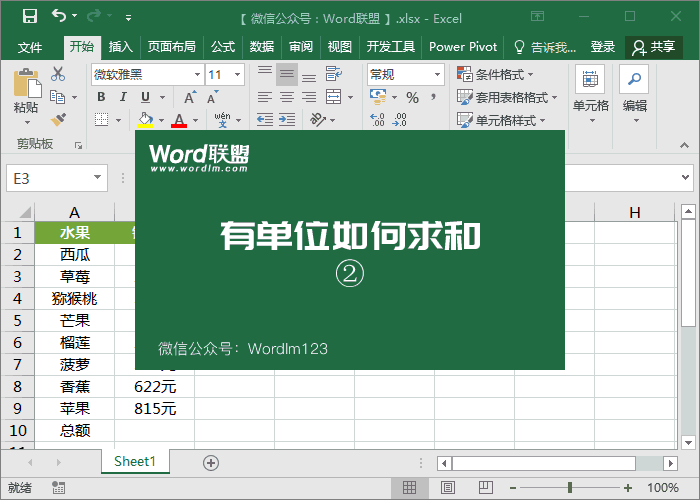Click the 共享 share button
Screen dimensions: 700x500
654,47
